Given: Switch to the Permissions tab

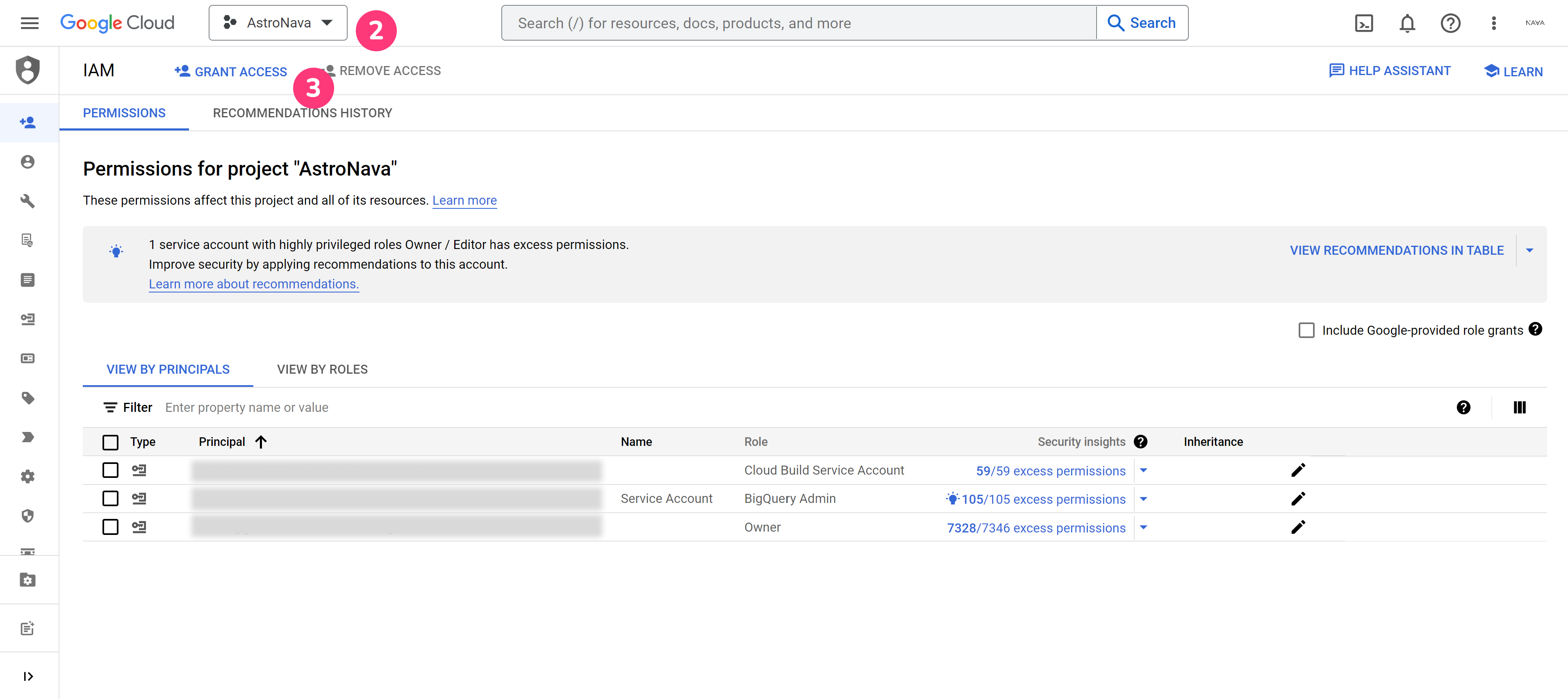Looking at the screenshot, I should pyautogui.click(x=124, y=113).
